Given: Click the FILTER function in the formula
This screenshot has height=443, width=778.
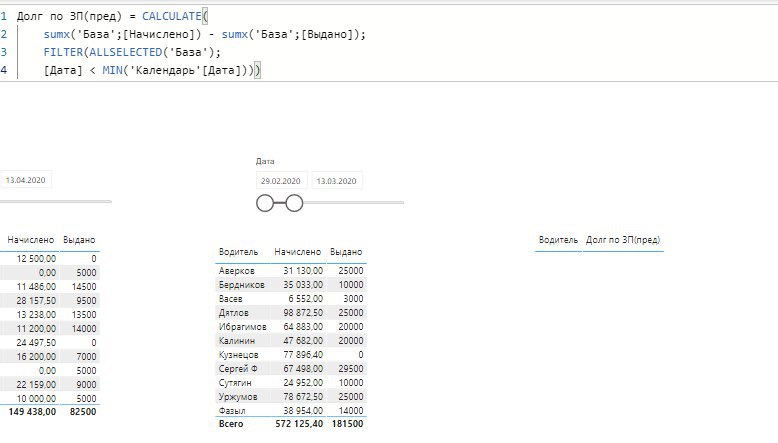Looking at the screenshot, I should coord(63,52).
